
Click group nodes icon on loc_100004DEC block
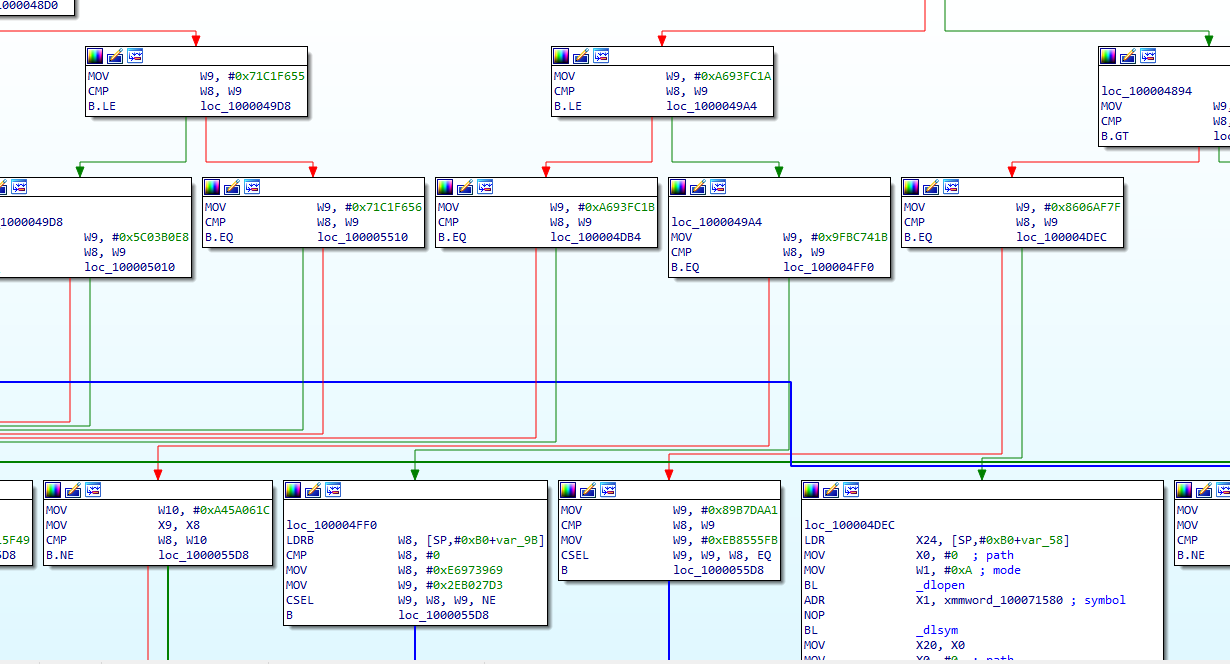852,490
